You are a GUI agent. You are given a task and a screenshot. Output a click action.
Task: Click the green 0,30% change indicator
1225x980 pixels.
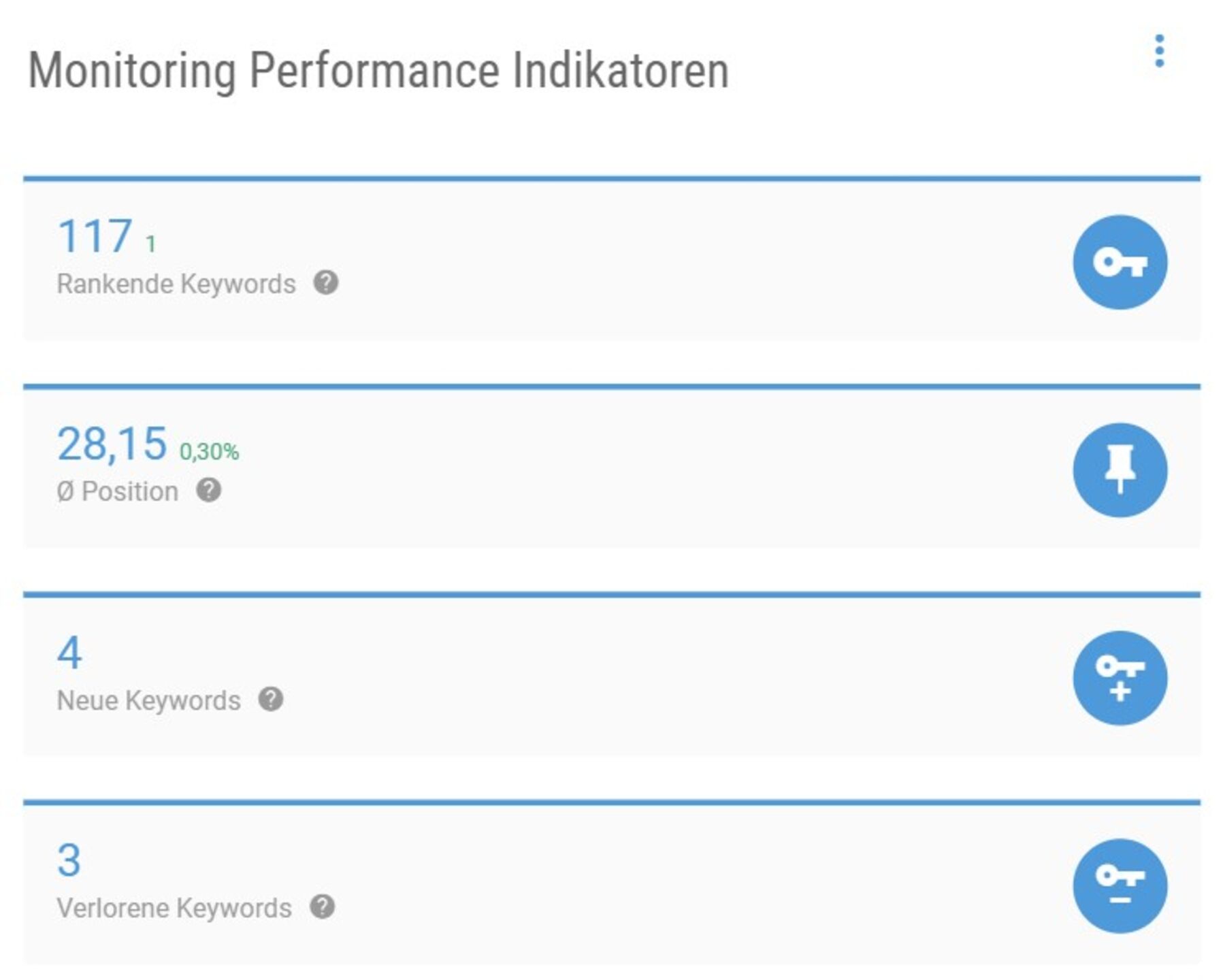click(x=208, y=451)
